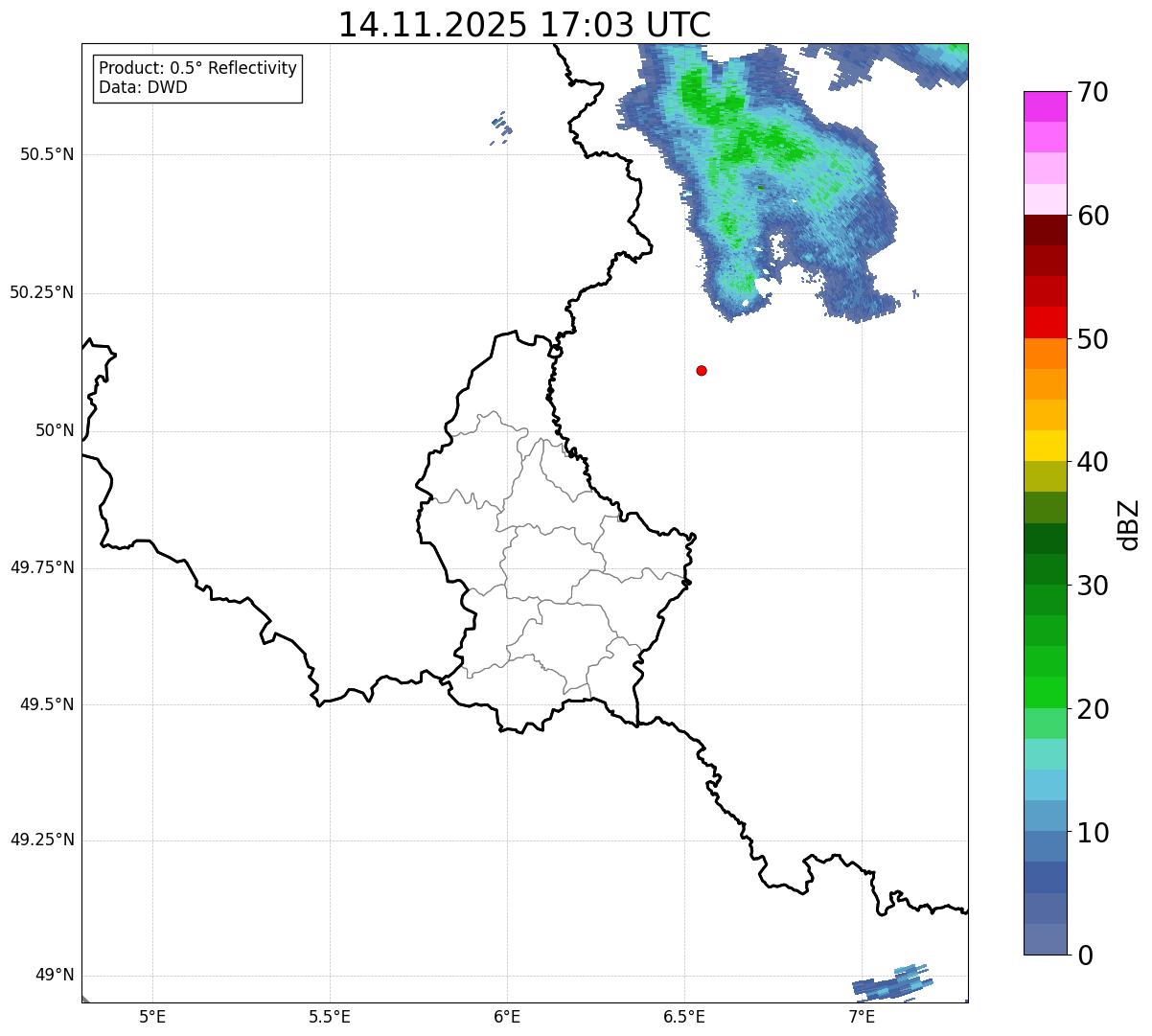Screen dimensions: 1152x1036
Task: Click the dark maroon swatch just below 60
Action: coord(1046,230)
